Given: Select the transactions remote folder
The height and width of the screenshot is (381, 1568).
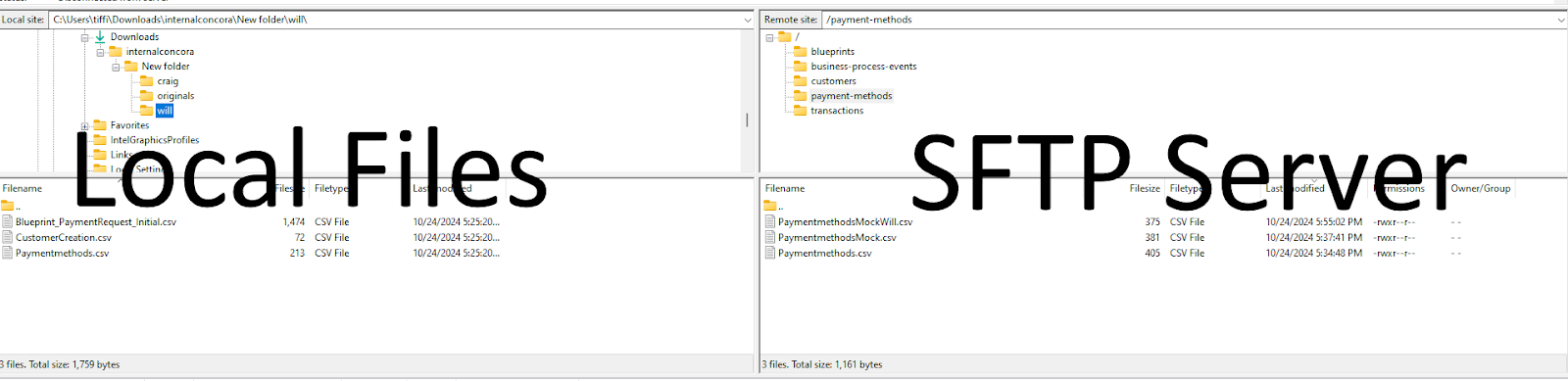Looking at the screenshot, I should tap(837, 111).
